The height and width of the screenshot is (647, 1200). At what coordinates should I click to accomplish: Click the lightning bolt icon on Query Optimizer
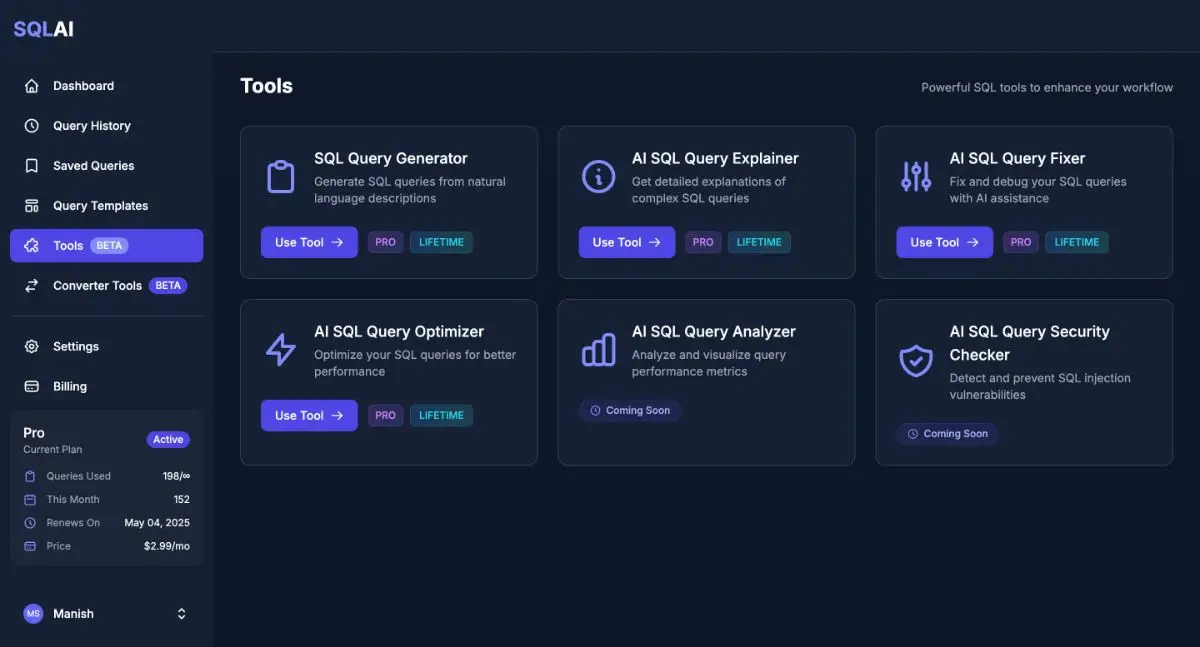(281, 350)
